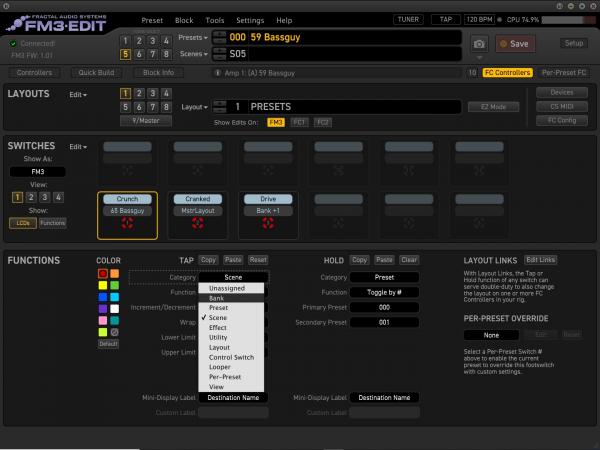Click the Edit Links button
This screenshot has width=600, height=450.
click(541, 259)
